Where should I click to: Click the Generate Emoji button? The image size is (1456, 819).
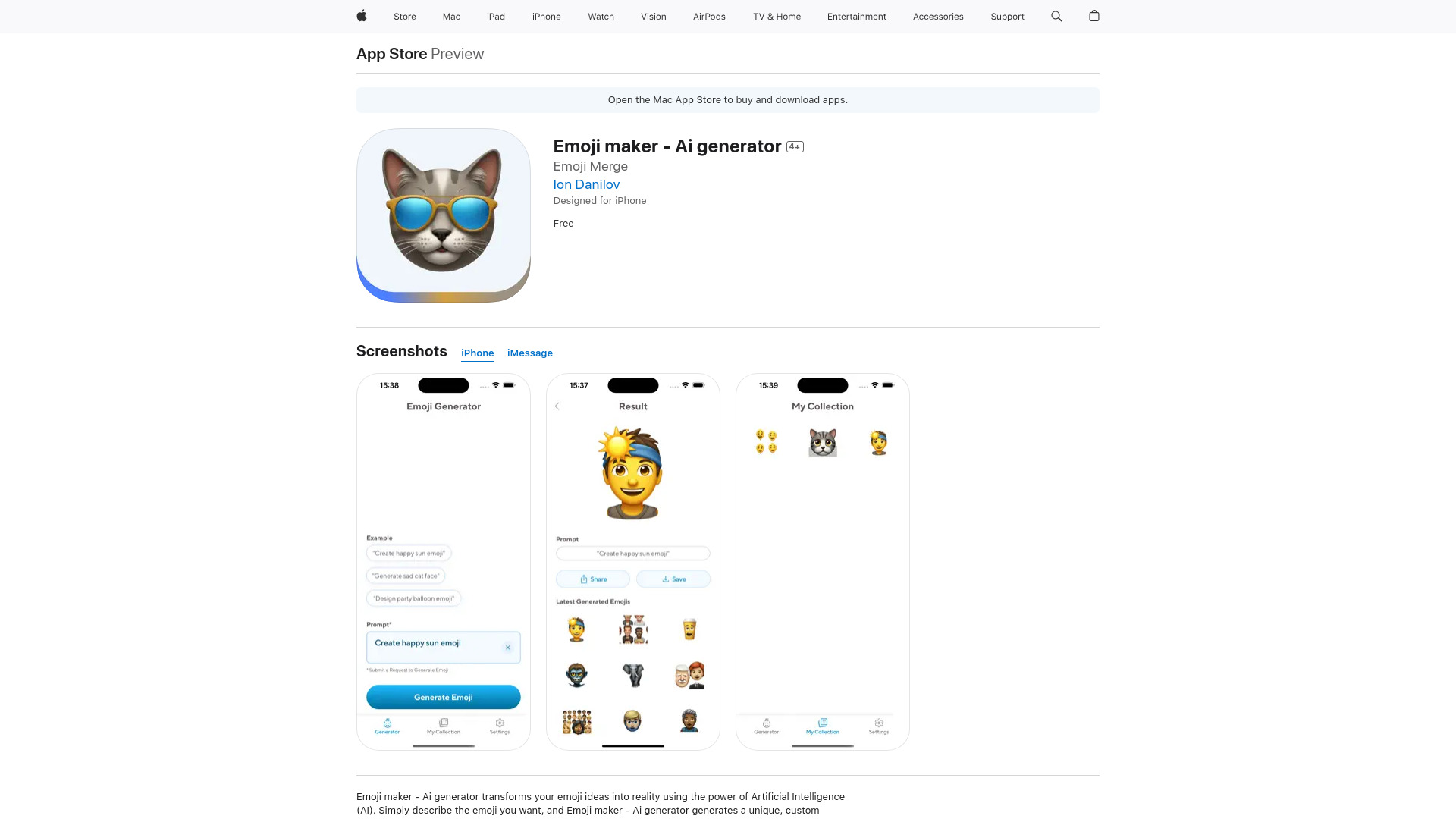point(443,697)
